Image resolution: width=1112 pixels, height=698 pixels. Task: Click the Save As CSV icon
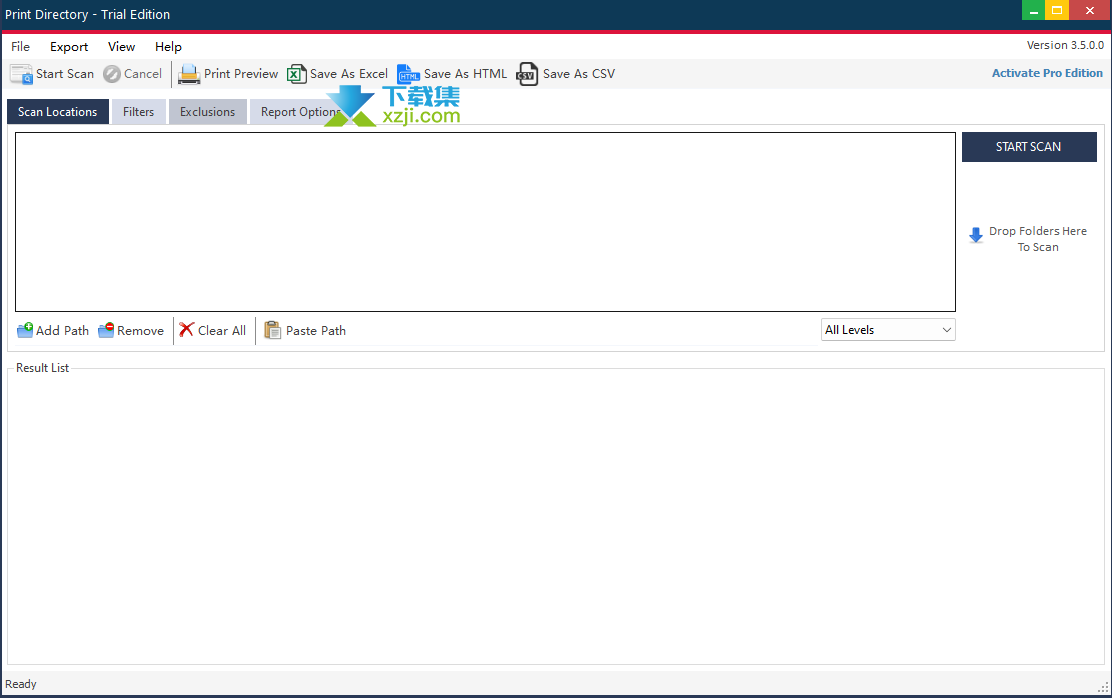click(x=527, y=74)
